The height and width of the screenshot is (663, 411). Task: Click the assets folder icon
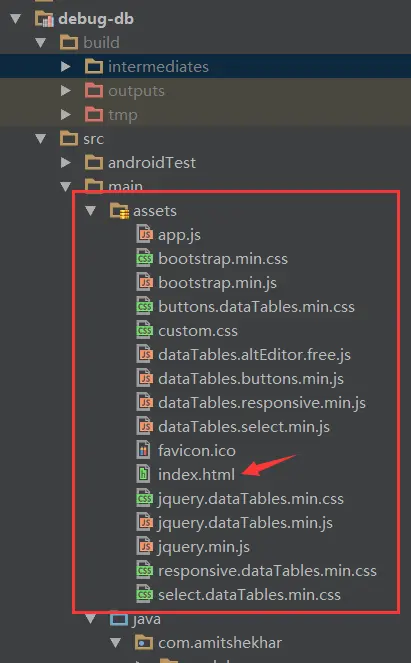(119, 211)
